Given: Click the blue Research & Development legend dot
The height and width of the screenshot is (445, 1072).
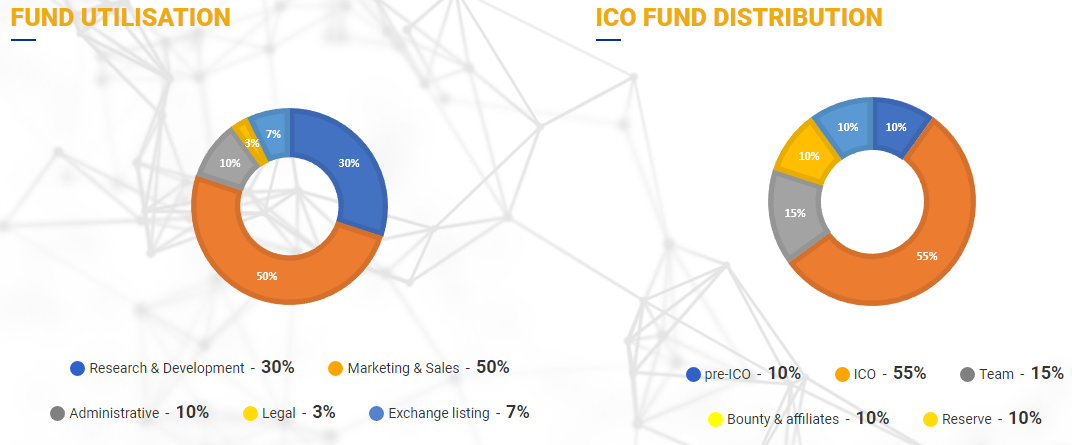Looking at the screenshot, I should 77,368.
